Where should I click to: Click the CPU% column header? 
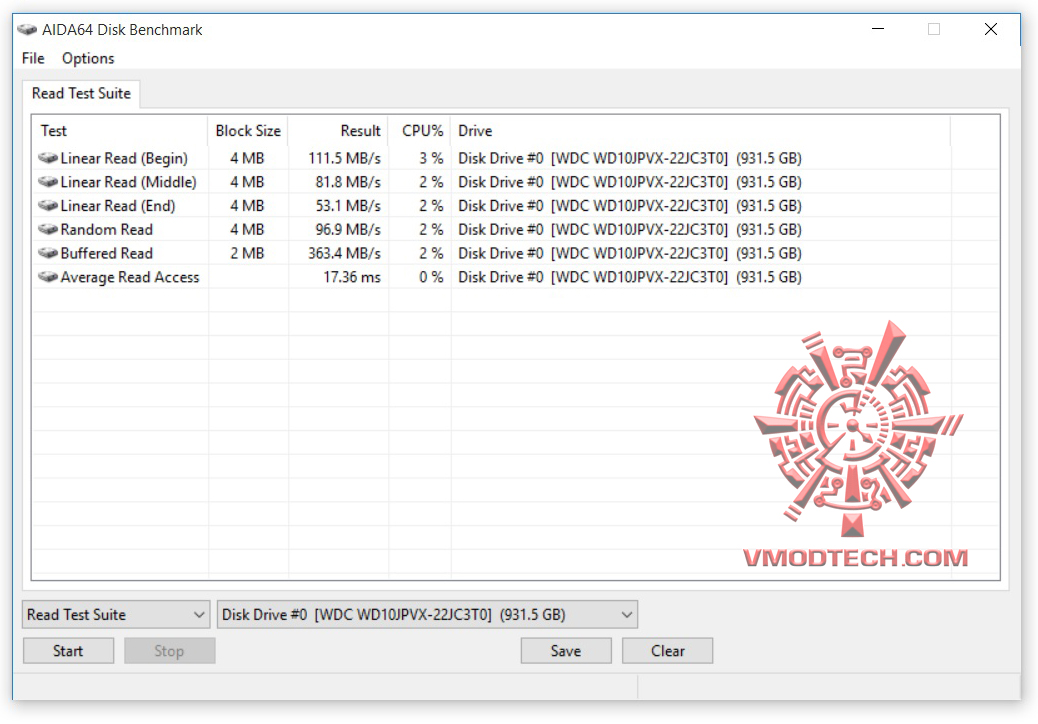[x=422, y=130]
